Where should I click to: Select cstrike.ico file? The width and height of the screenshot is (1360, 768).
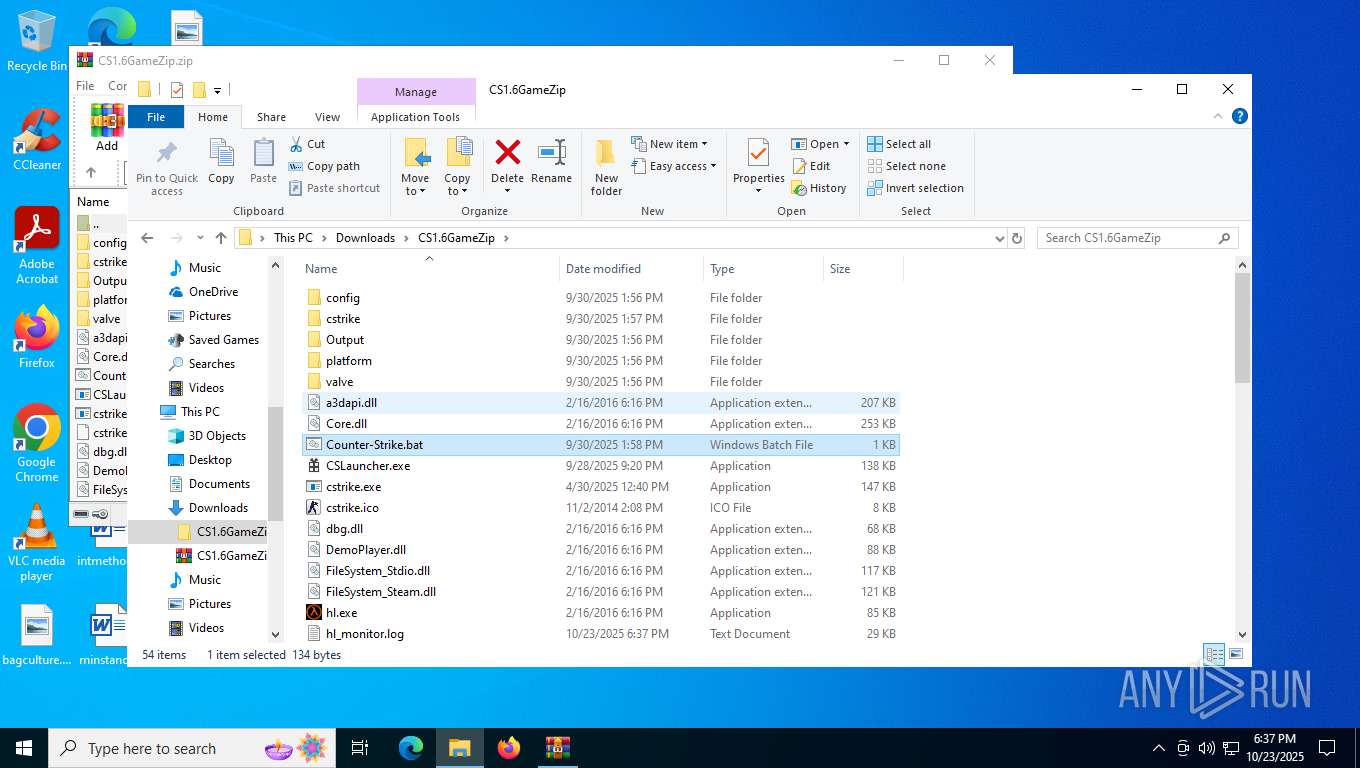pos(600,508)
